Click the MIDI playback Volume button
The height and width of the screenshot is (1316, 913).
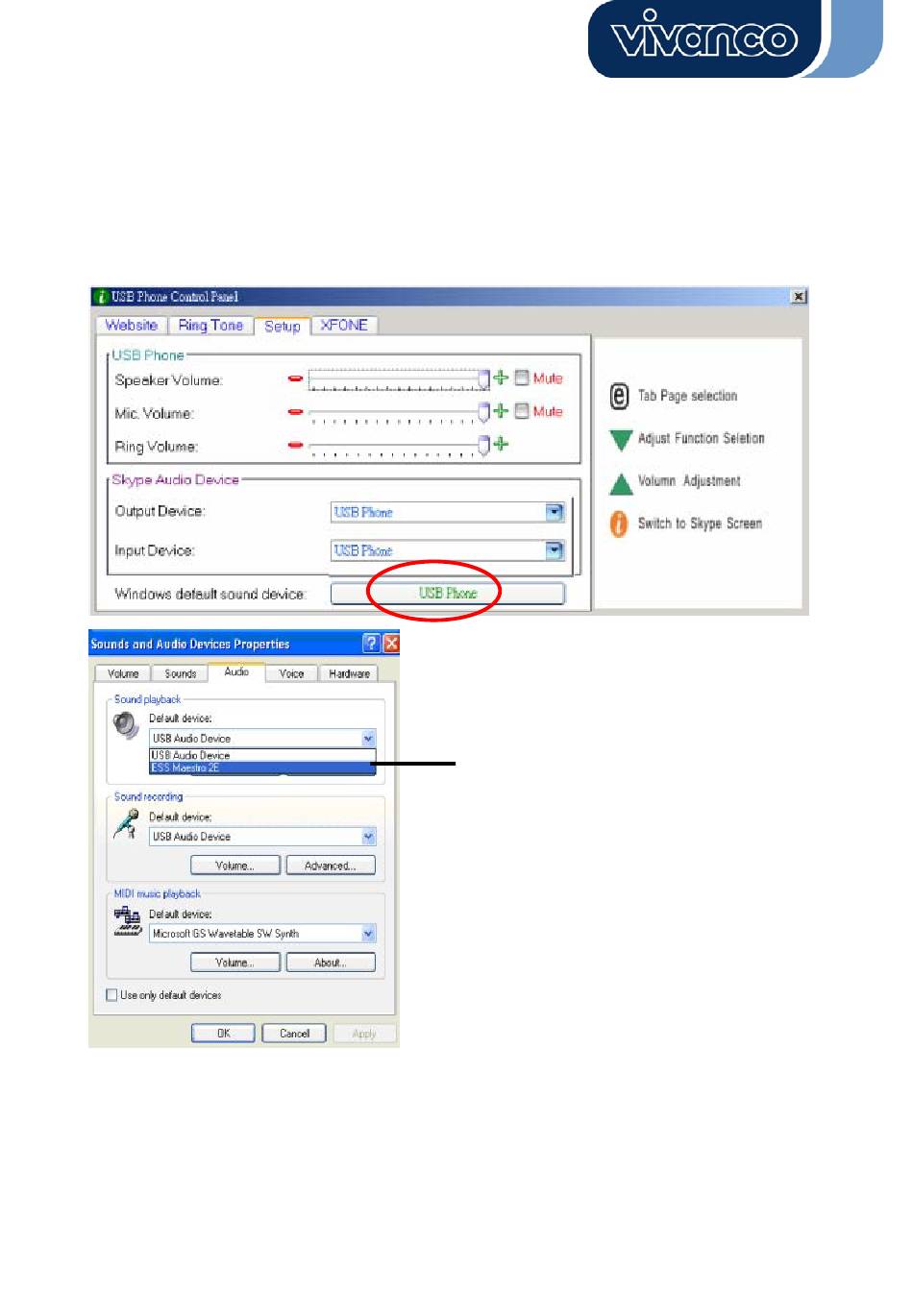coord(235,963)
